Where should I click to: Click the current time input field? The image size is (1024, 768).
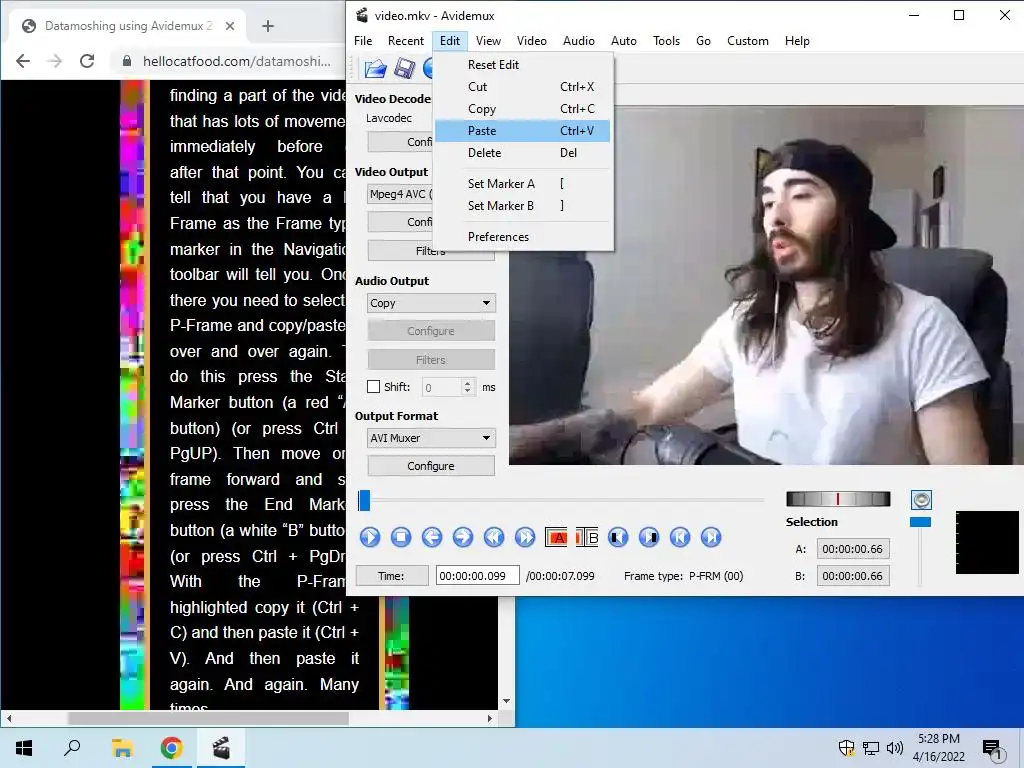click(477, 576)
